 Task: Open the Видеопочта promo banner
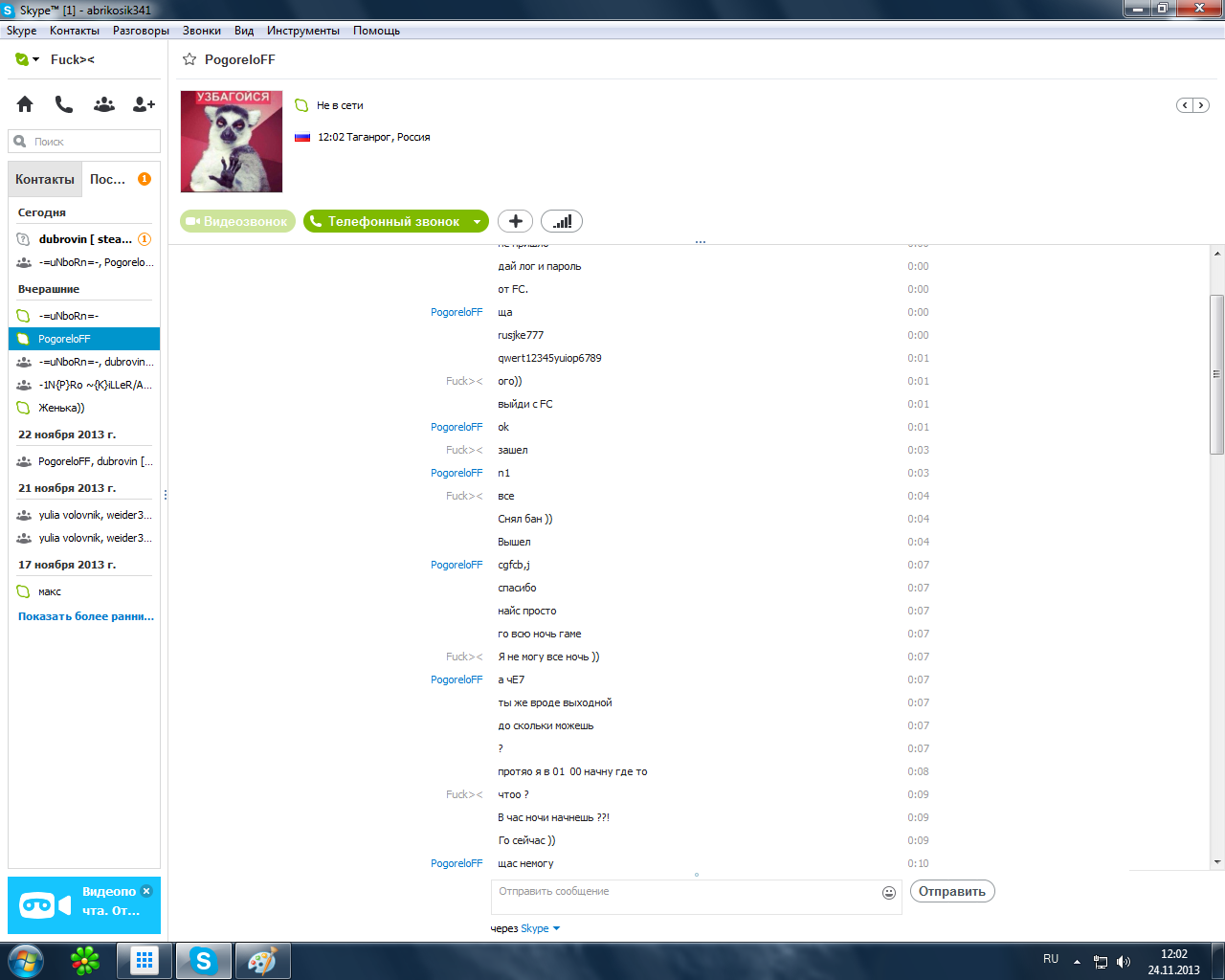tap(84, 905)
